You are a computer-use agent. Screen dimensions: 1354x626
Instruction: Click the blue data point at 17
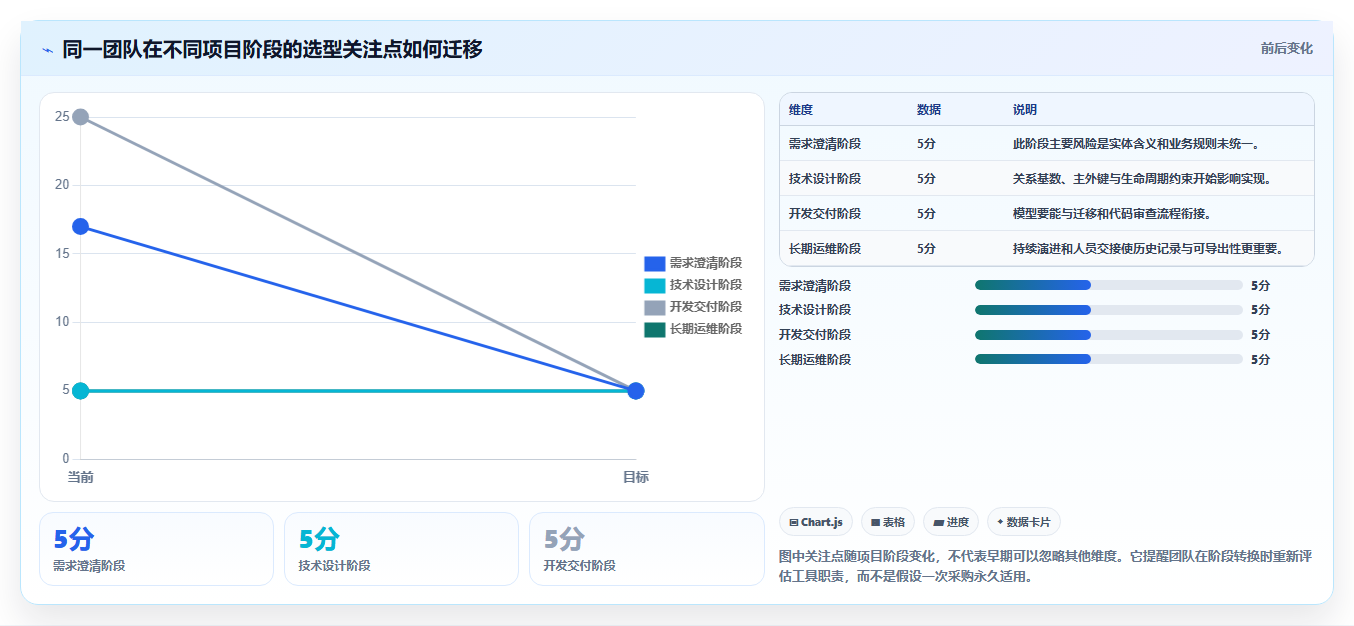pos(81,226)
